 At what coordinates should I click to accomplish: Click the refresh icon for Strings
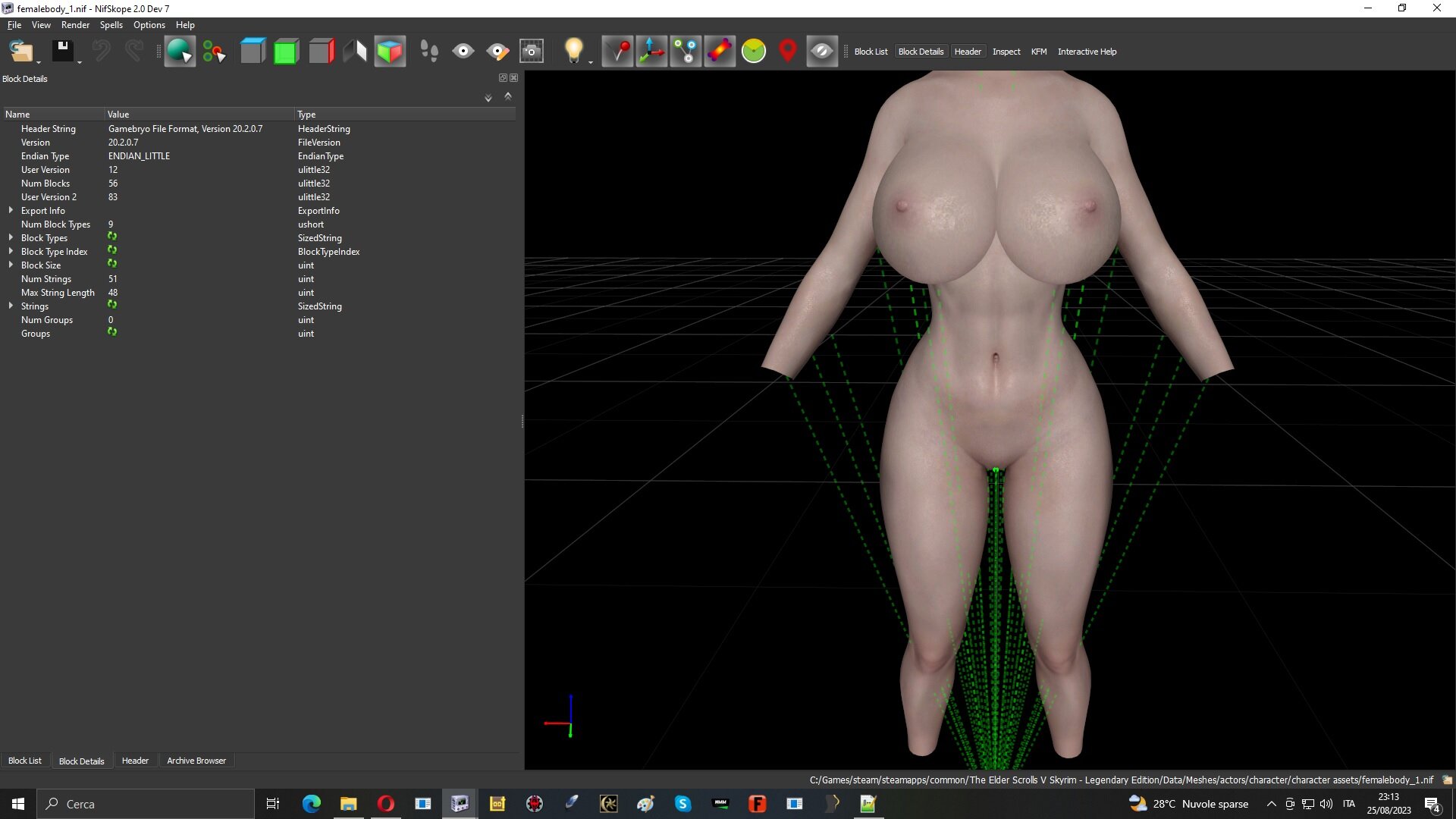pos(112,305)
